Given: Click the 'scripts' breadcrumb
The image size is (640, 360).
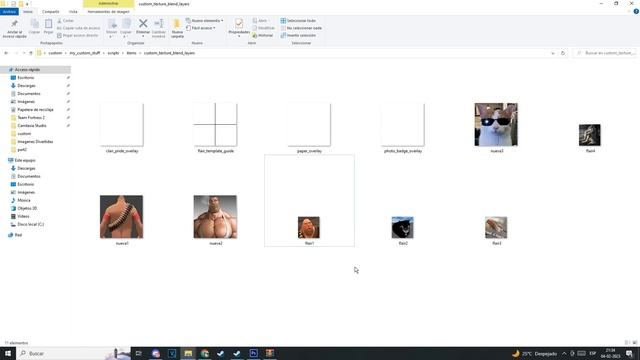Looking at the screenshot, I should click(113, 53).
